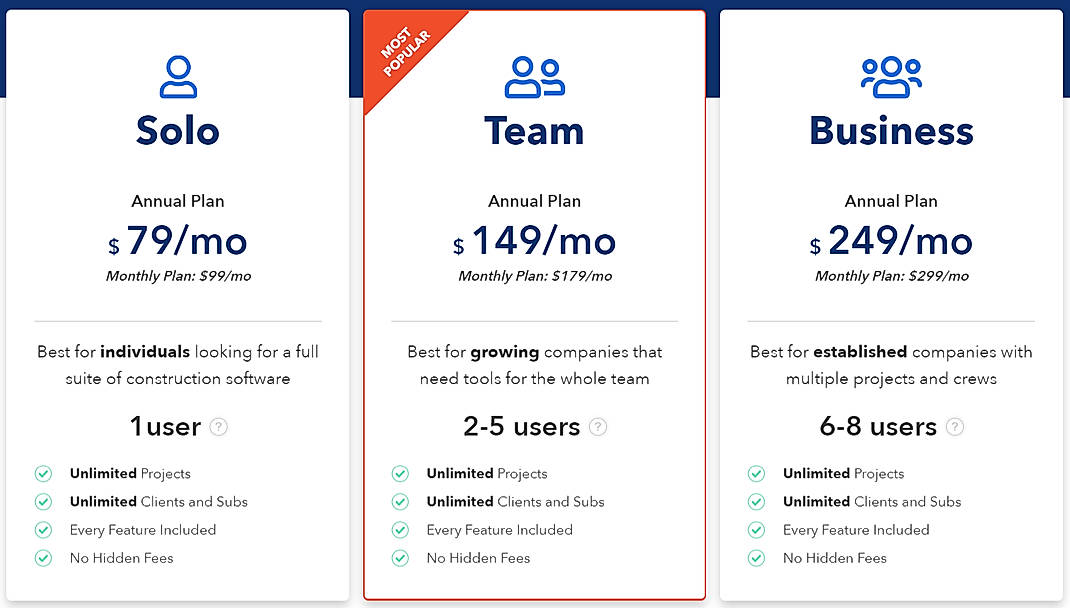Click the Unlimited Projects checkmark on Solo plan
This screenshot has width=1070, height=608.
44,473
